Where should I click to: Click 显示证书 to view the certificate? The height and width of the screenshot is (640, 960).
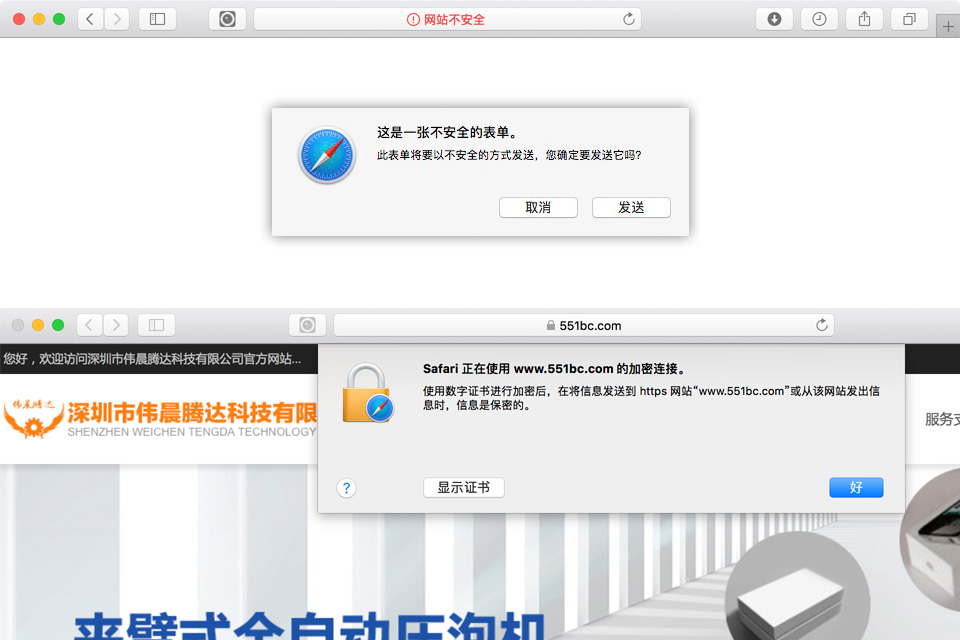tap(463, 487)
